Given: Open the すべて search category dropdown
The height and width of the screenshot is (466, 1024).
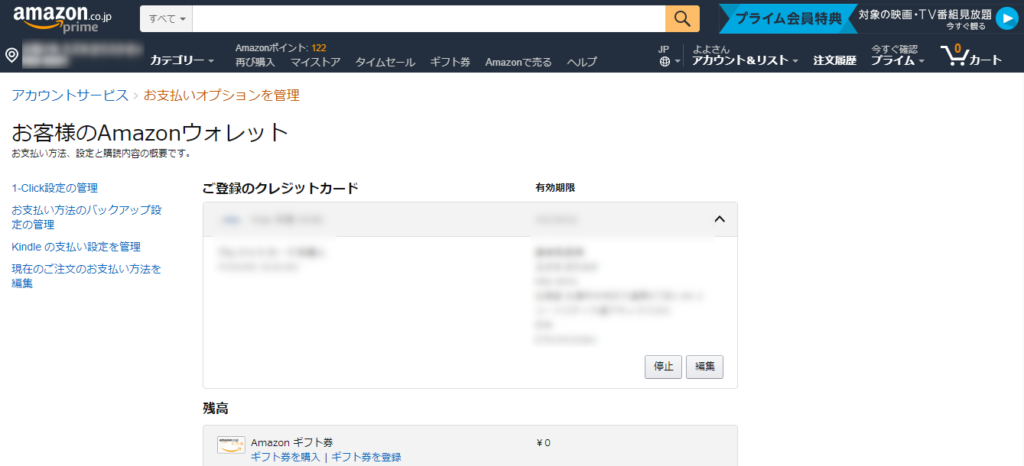Looking at the screenshot, I should pos(167,19).
